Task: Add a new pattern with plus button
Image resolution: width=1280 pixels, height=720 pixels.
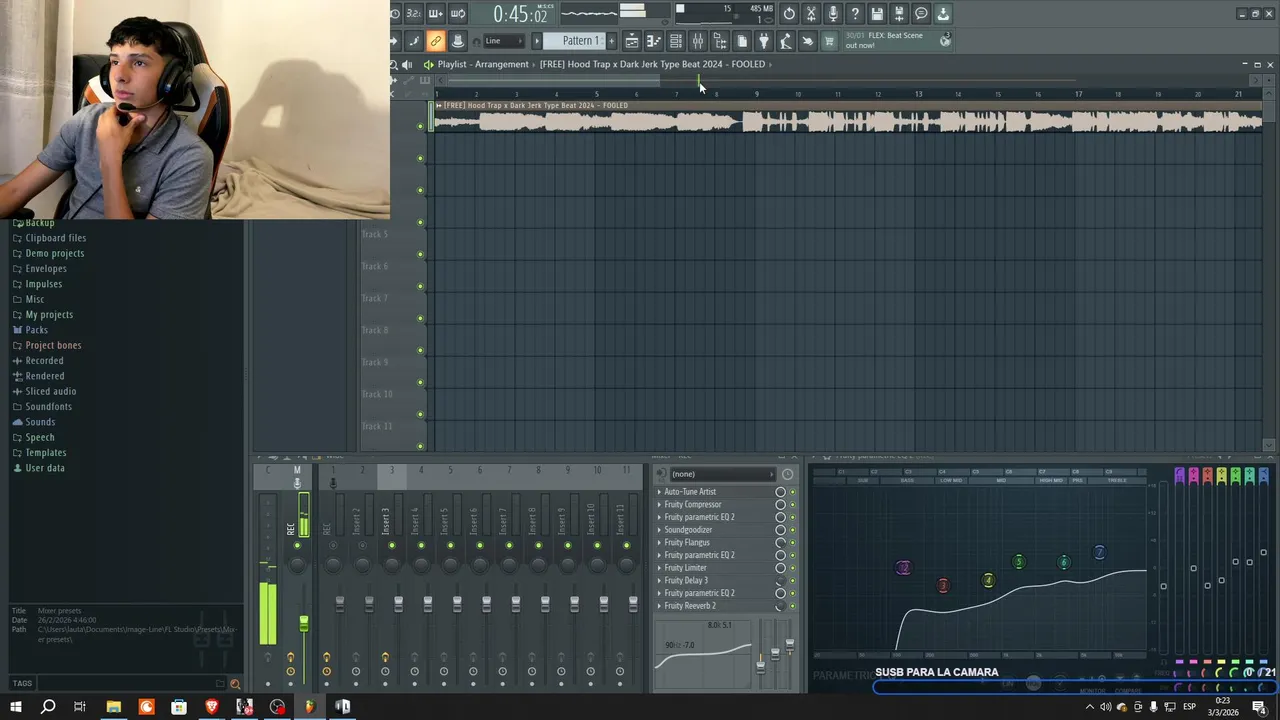Action: (x=612, y=41)
